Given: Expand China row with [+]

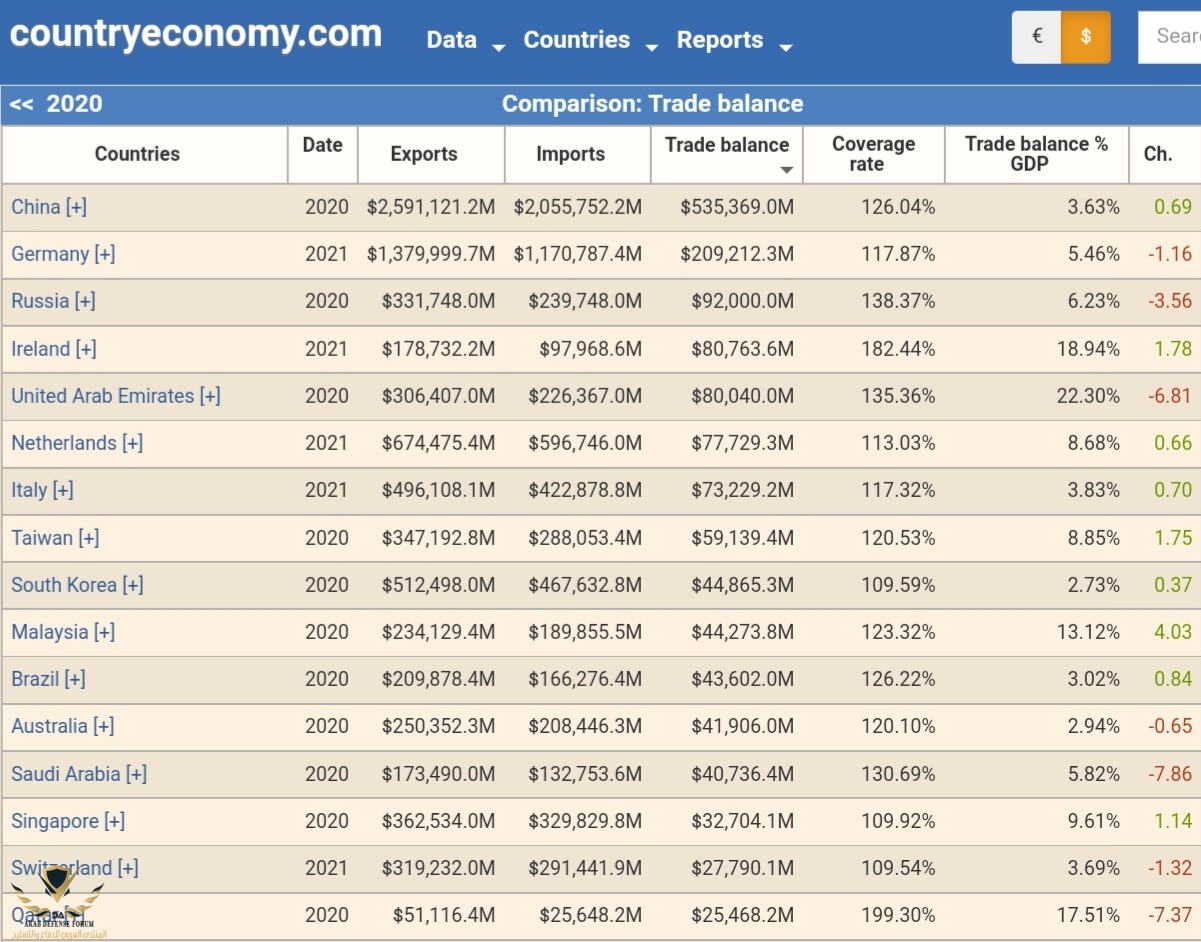Looking at the screenshot, I should [76, 207].
